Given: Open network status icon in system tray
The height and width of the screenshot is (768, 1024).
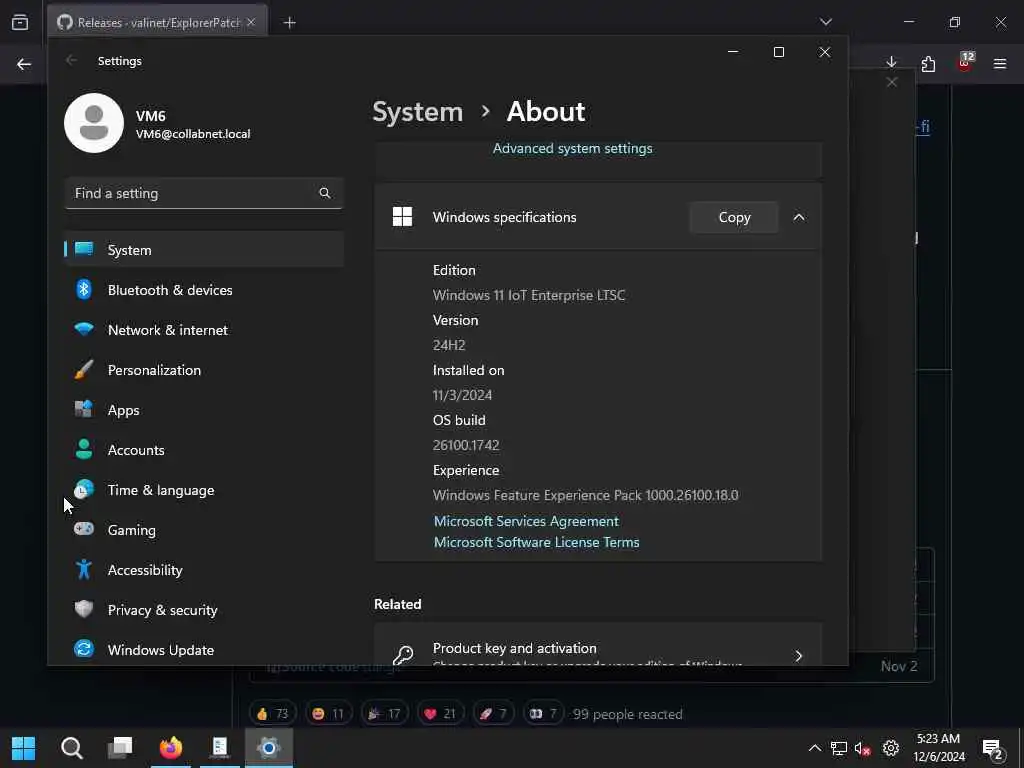Looking at the screenshot, I should 839,748.
